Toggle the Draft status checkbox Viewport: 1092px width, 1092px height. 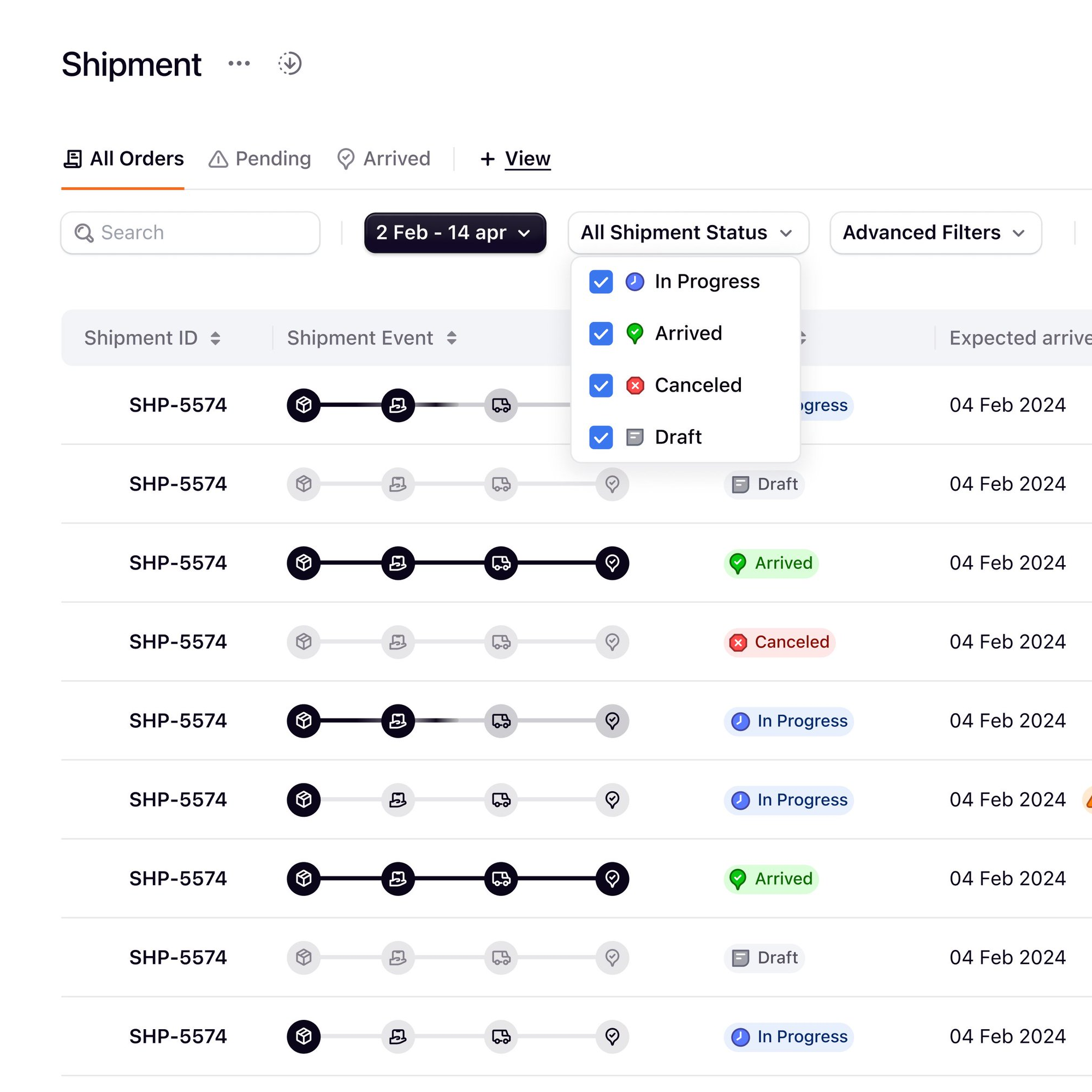(601, 437)
